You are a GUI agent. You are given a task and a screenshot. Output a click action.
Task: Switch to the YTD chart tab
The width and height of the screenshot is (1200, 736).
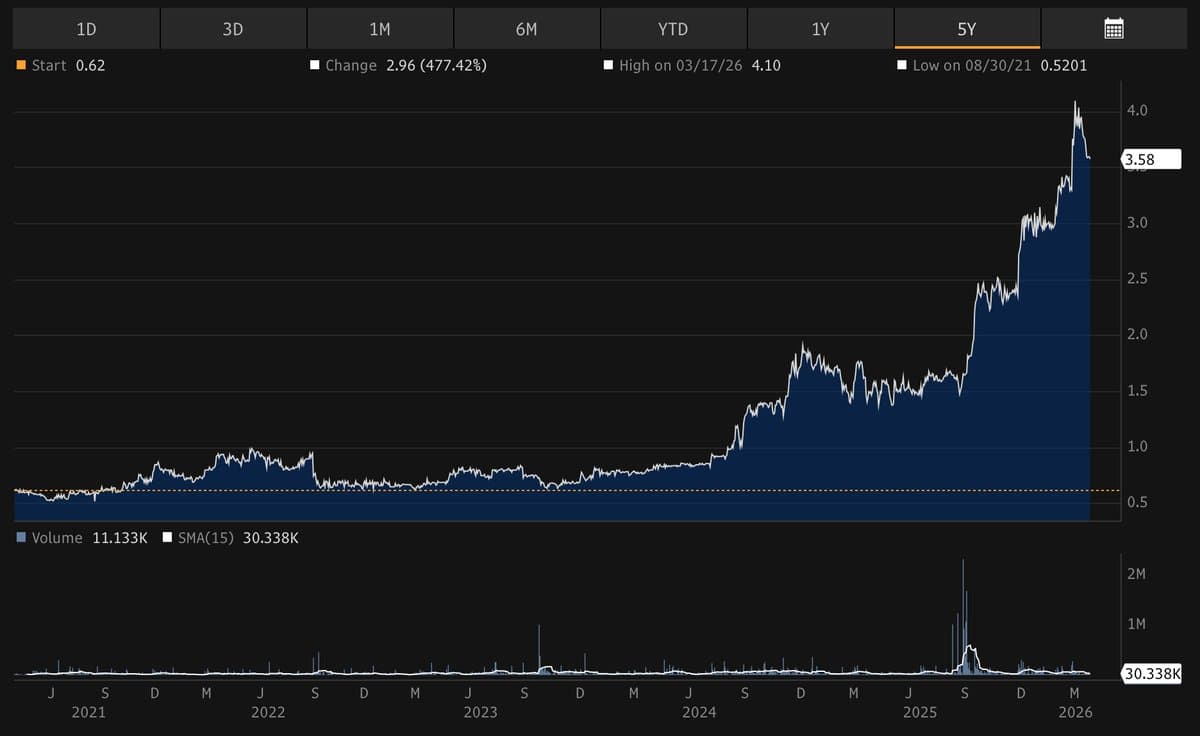coord(673,29)
